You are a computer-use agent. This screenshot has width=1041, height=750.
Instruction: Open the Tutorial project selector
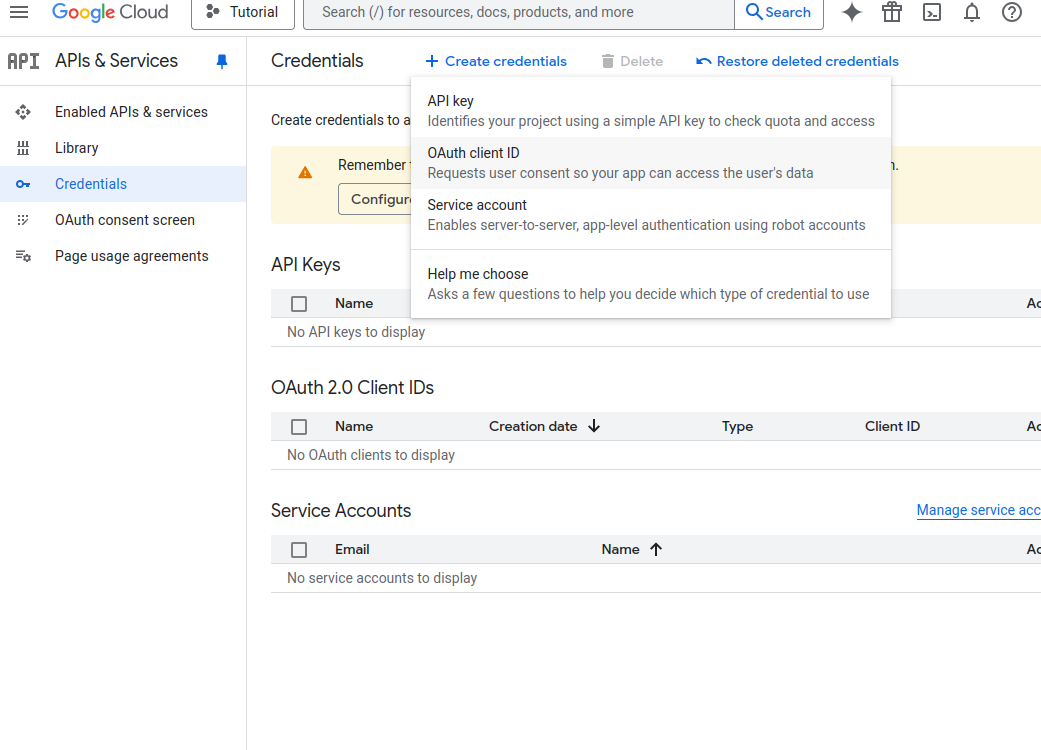pyautogui.click(x=243, y=13)
